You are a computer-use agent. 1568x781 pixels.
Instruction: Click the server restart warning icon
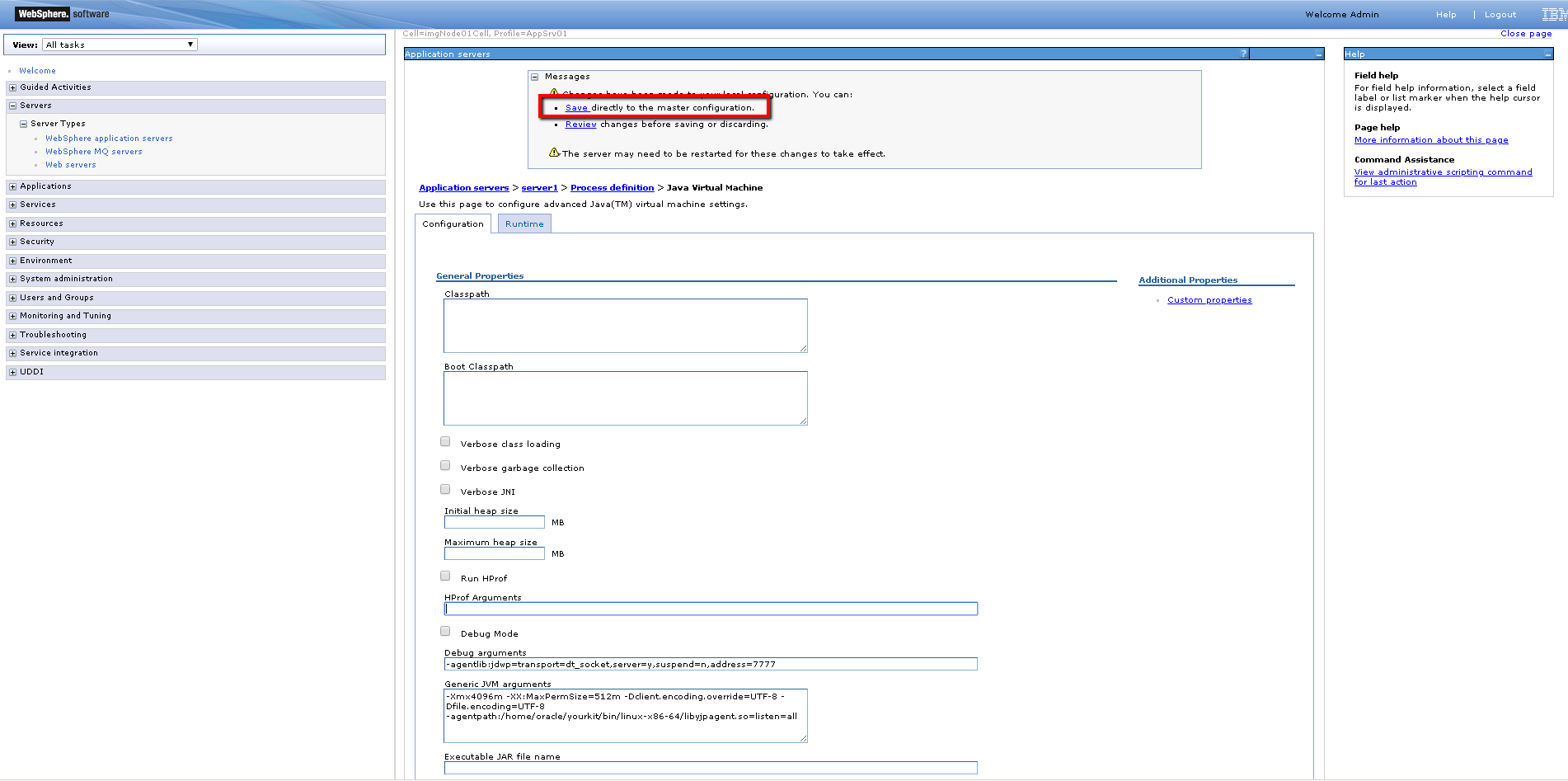(554, 153)
